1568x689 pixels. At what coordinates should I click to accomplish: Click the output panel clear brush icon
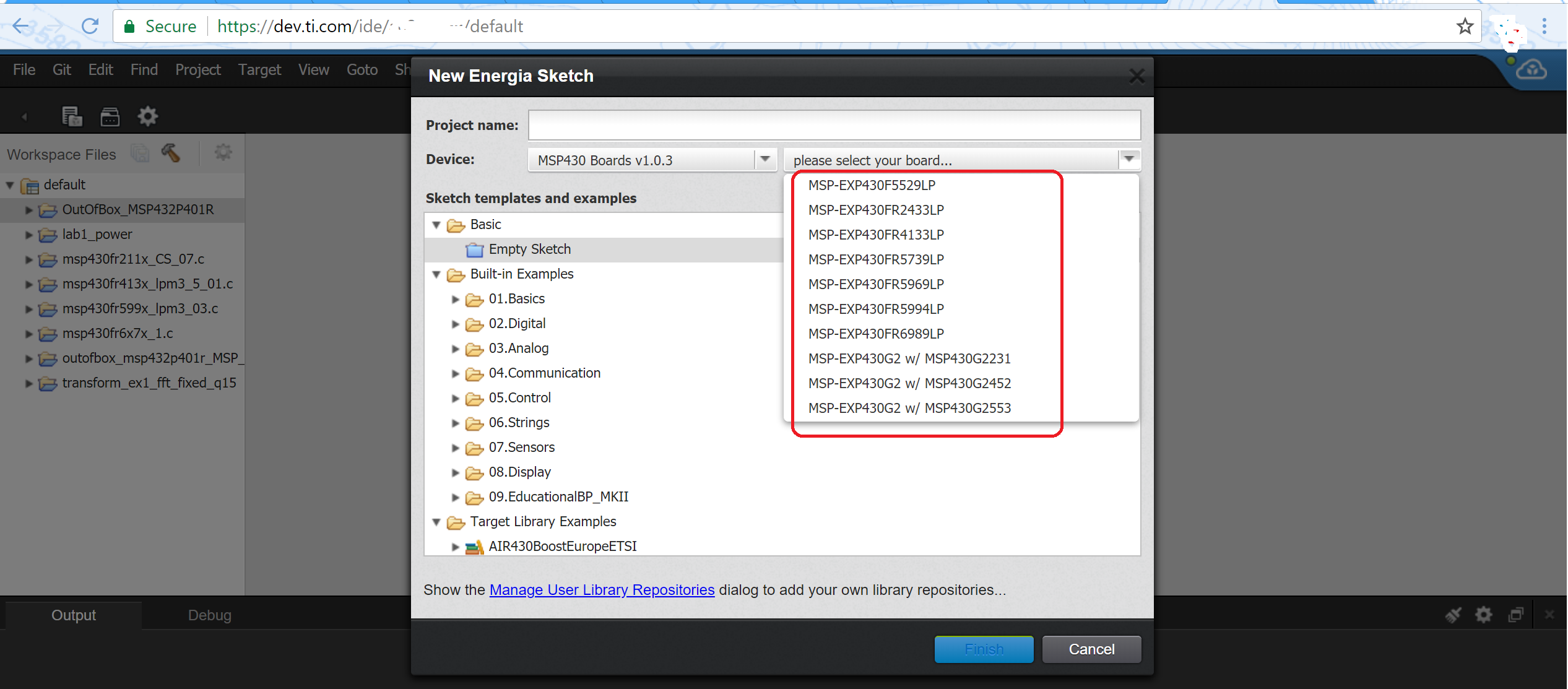click(1453, 615)
